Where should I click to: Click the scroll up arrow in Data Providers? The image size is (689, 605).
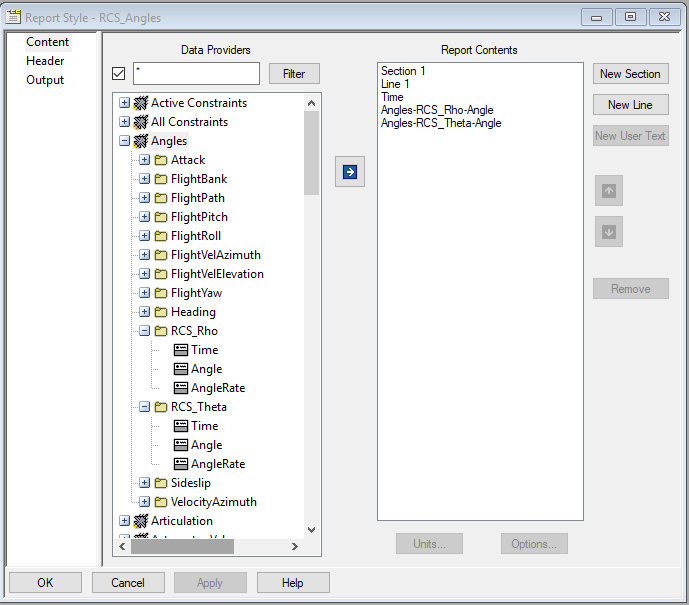pos(312,103)
